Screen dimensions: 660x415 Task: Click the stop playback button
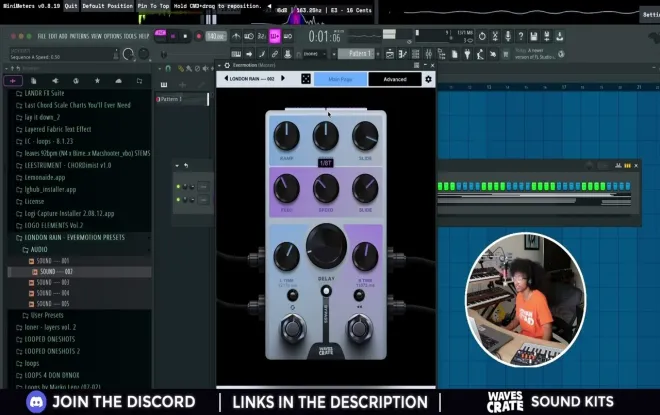[x=185, y=37]
